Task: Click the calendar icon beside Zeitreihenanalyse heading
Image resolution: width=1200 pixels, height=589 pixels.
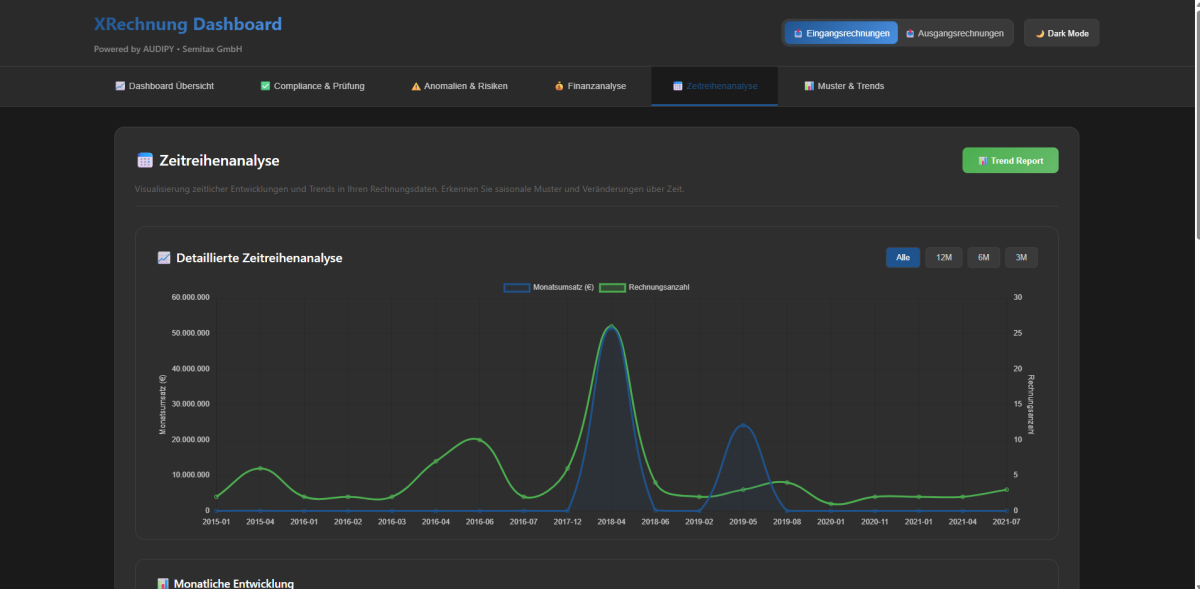Action: click(145, 160)
